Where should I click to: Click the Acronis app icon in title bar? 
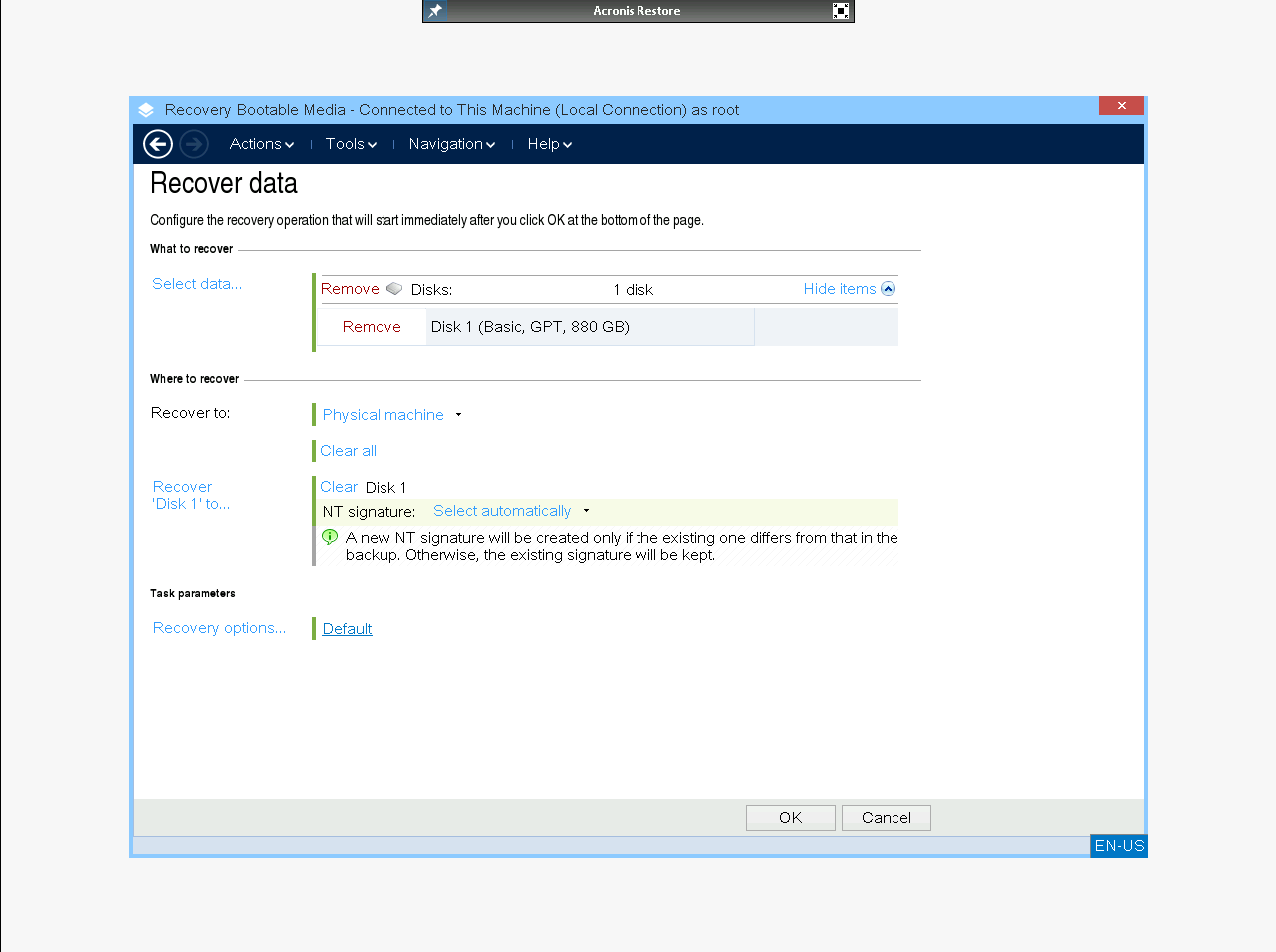[x=146, y=110]
